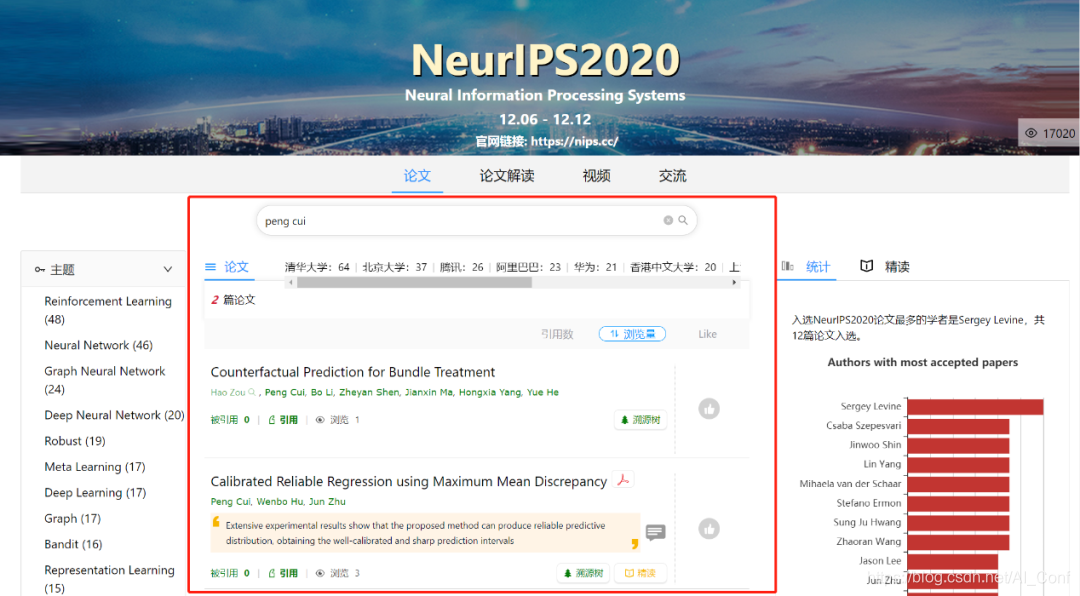1080x596 pixels.
Task: Open author Jianxin Ma profile
Action: click(429, 392)
